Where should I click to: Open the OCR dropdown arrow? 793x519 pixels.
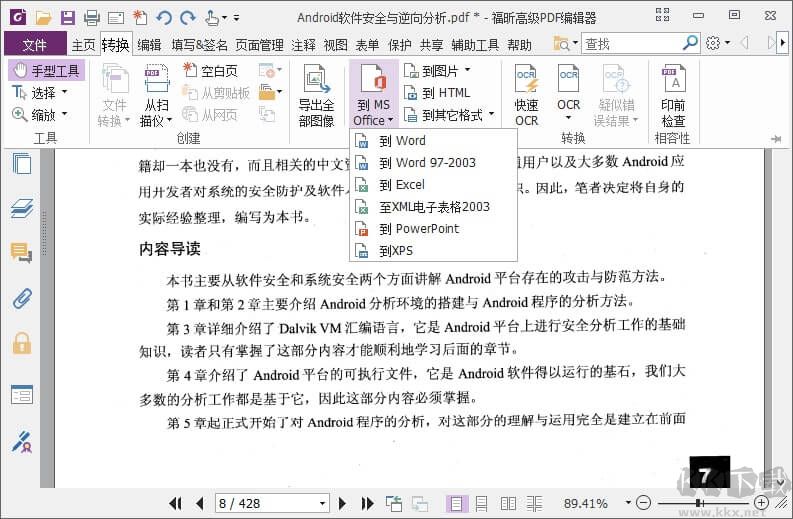click(568, 118)
